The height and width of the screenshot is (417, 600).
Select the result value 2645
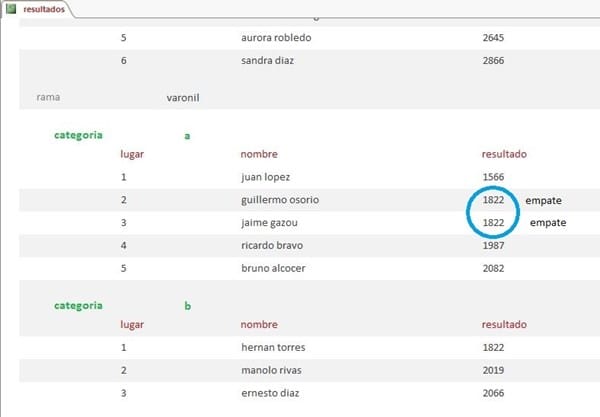[x=494, y=38]
